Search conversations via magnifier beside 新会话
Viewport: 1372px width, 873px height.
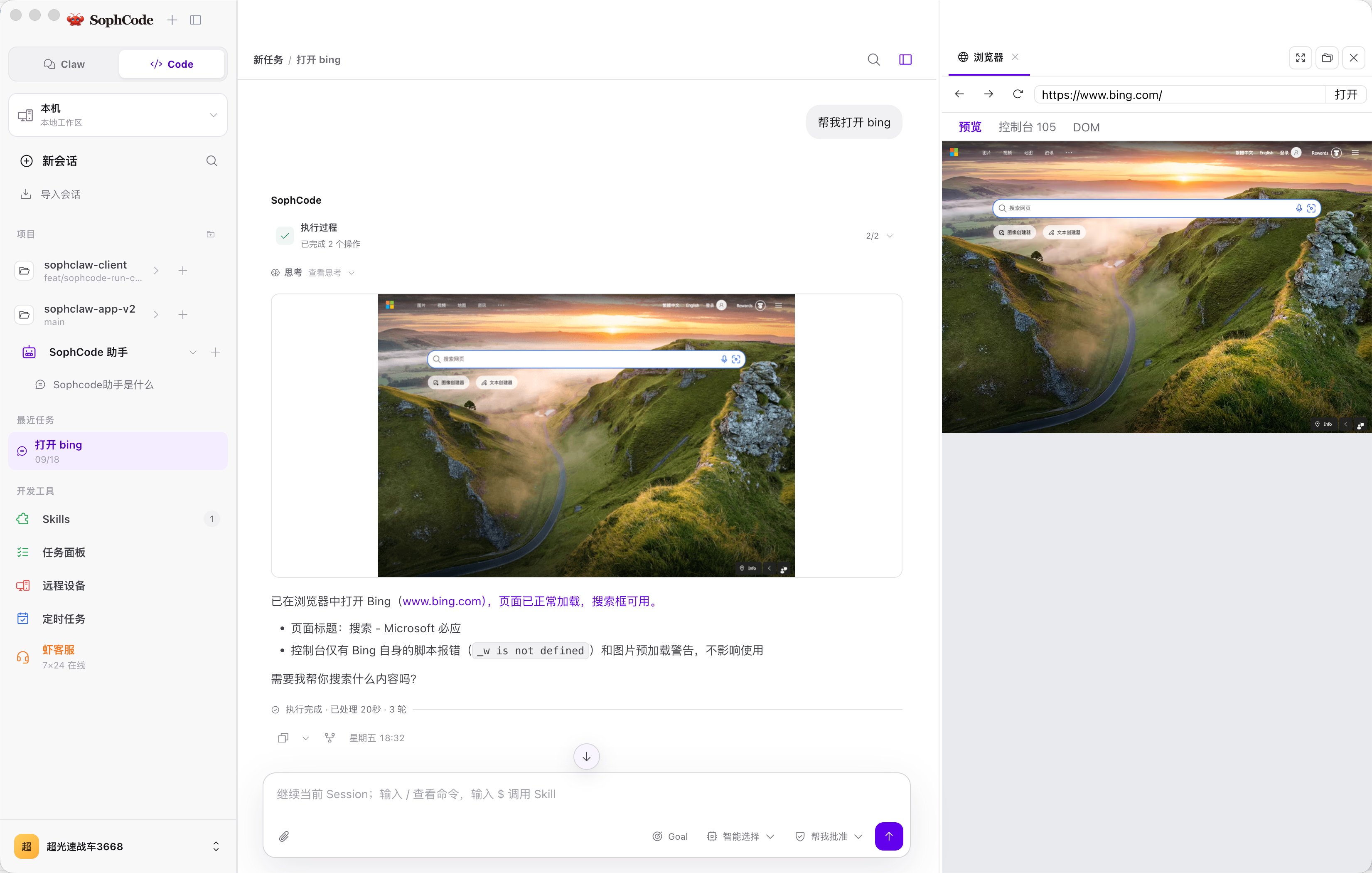point(211,161)
